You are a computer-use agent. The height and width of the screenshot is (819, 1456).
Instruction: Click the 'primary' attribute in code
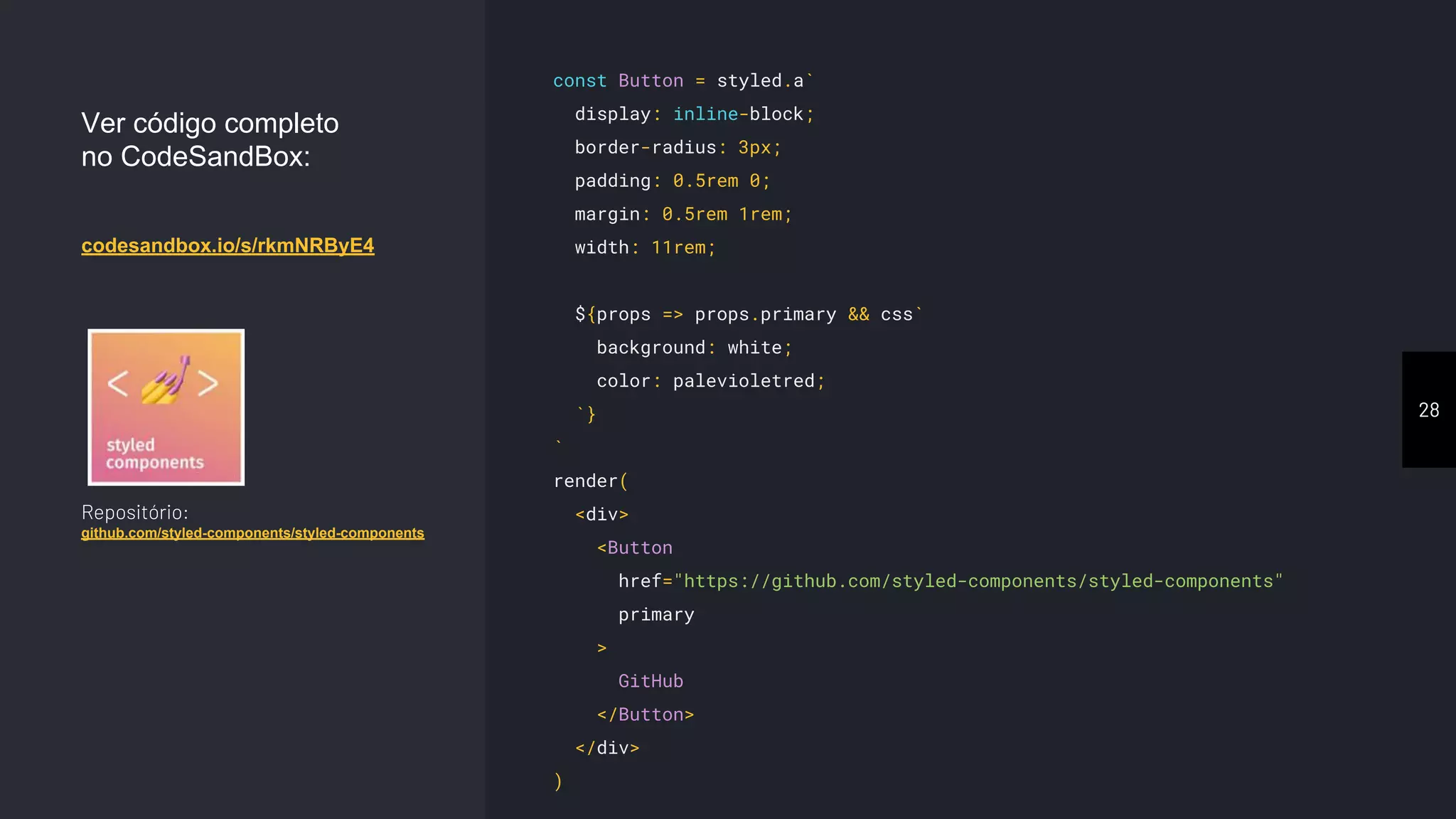click(x=656, y=615)
